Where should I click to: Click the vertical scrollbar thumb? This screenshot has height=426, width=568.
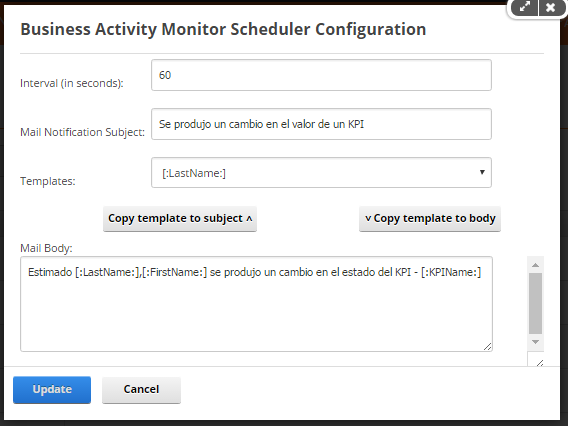(x=535, y=303)
